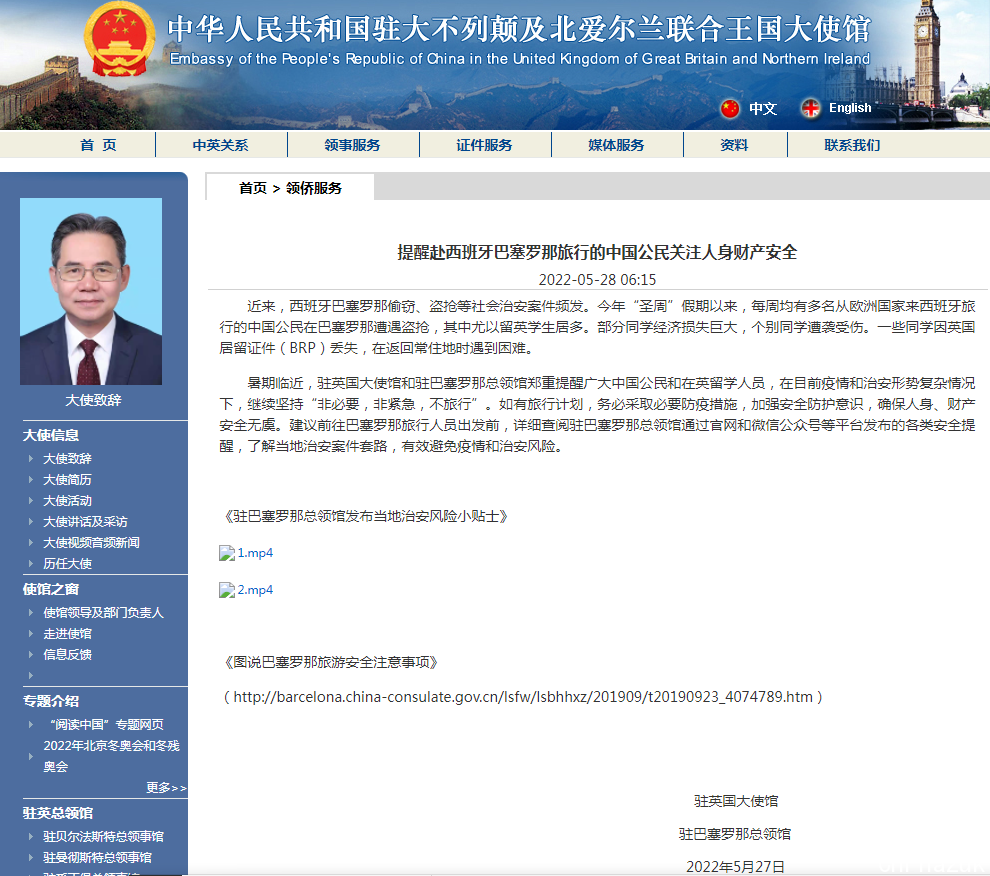Click the date 2022-05-28 06:15
Viewport: 990px width, 876px height.
(597, 280)
